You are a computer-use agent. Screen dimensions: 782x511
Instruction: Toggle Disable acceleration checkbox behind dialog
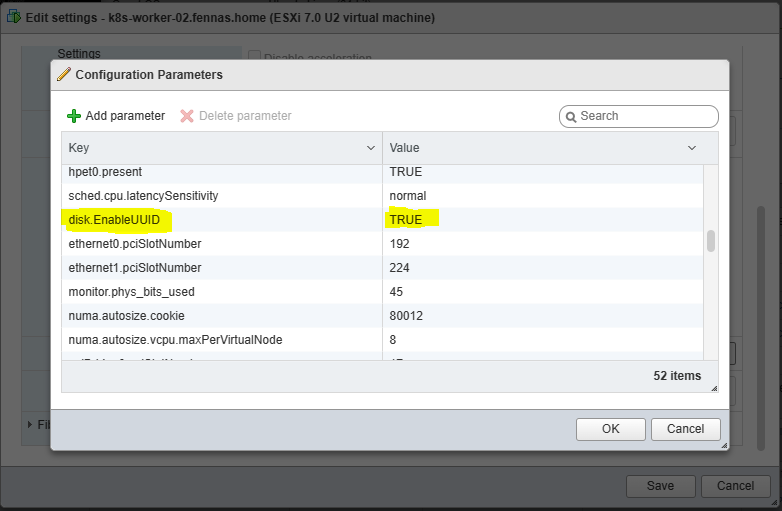point(254,56)
